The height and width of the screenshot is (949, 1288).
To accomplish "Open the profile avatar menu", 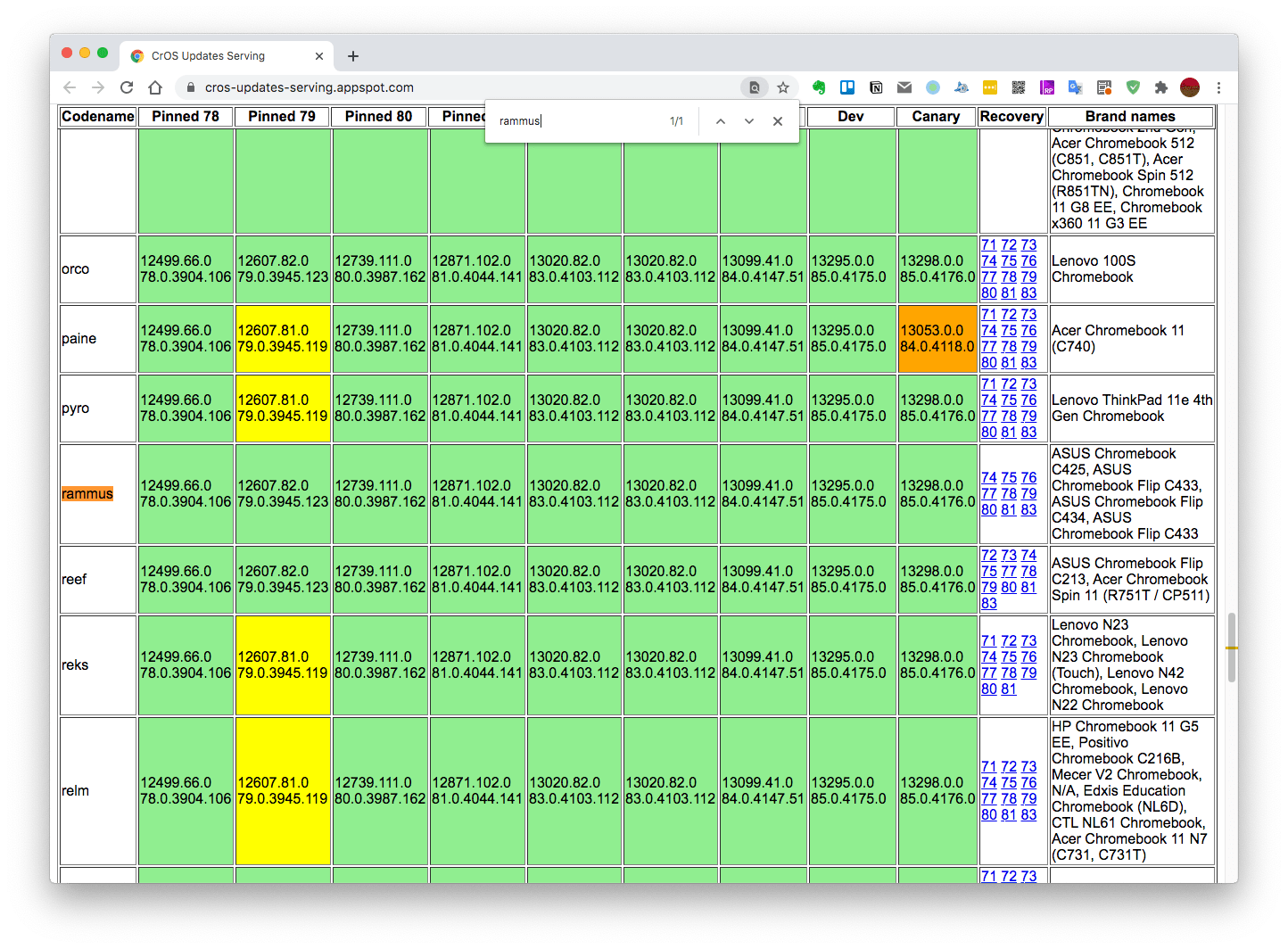I will 1190,87.
